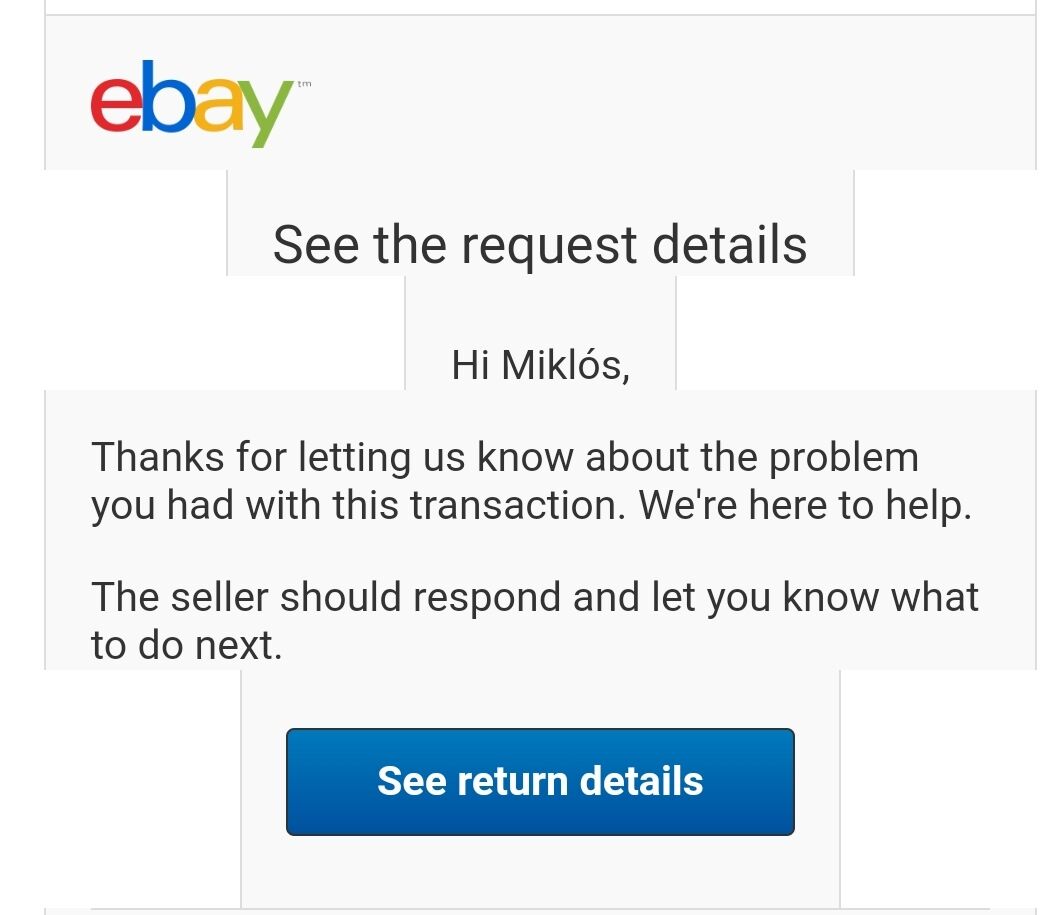Click the eBay logo
Image resolution: width=1057 pixels, height=915 pixels.
click(x=200, y=103)
